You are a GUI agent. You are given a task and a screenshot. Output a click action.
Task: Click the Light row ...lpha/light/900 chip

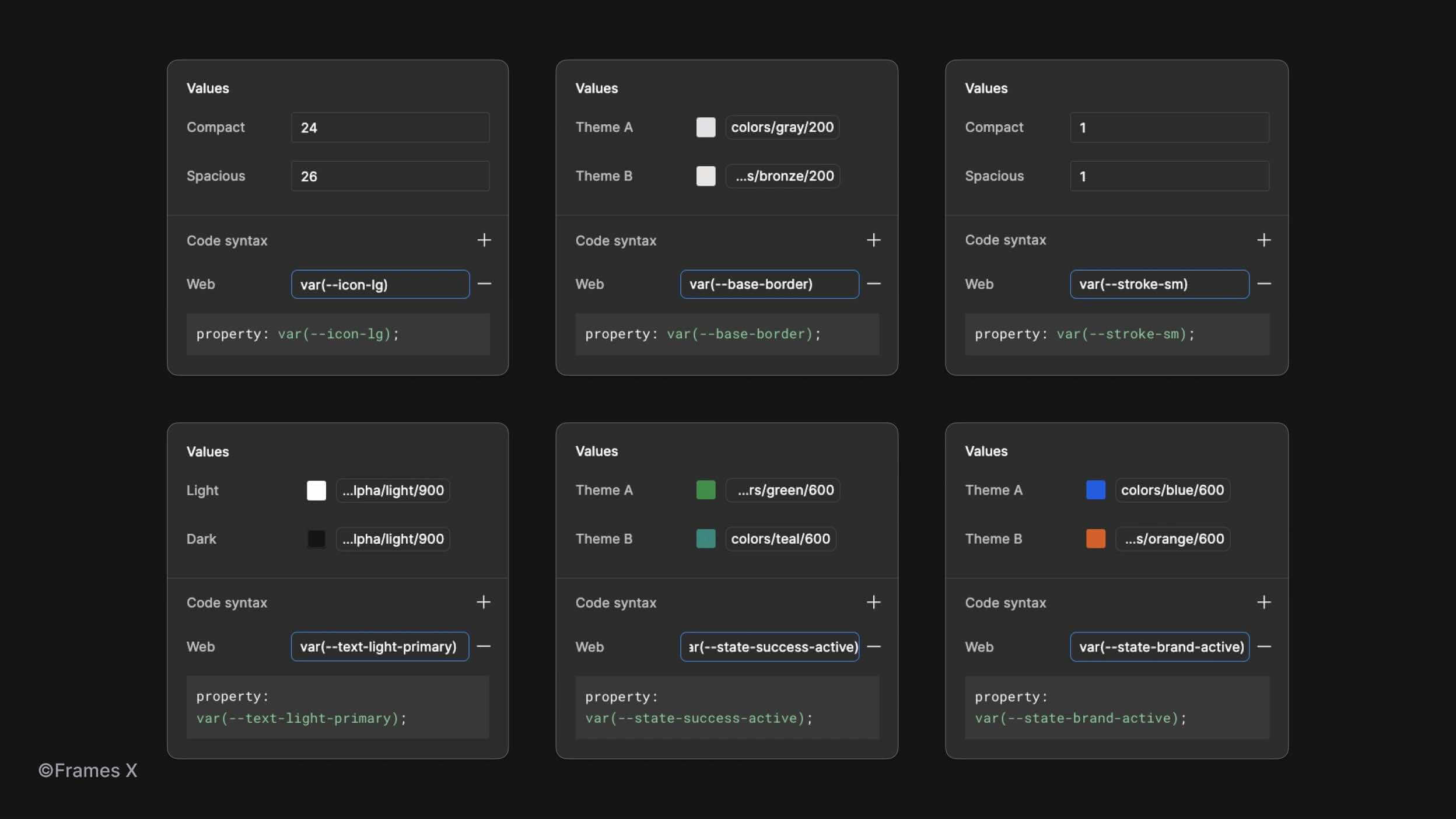click(x=393, y=491)
